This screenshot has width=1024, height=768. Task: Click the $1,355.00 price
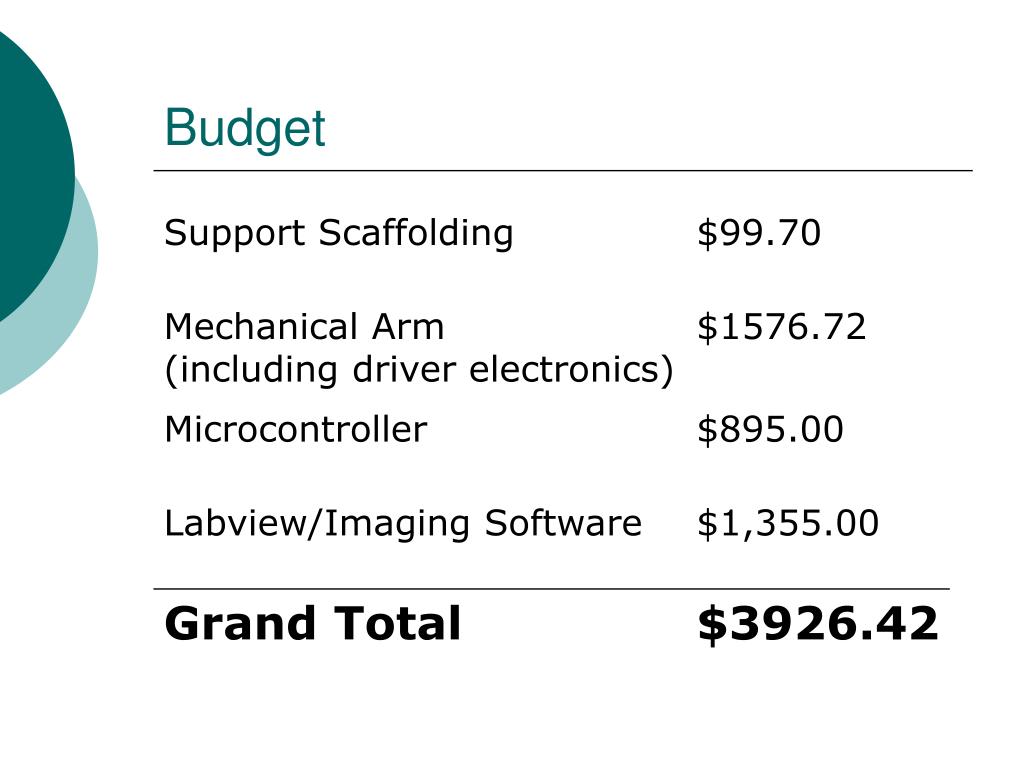[788, 524]
